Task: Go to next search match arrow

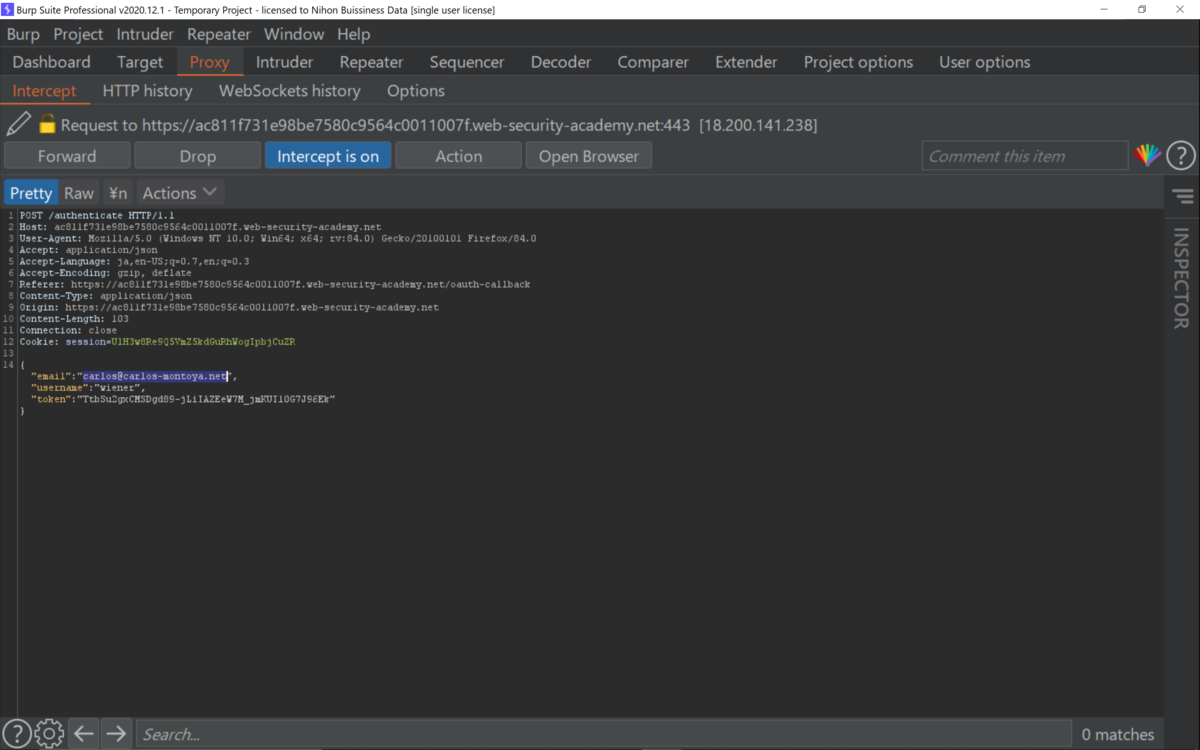Action: click(116, 734)
